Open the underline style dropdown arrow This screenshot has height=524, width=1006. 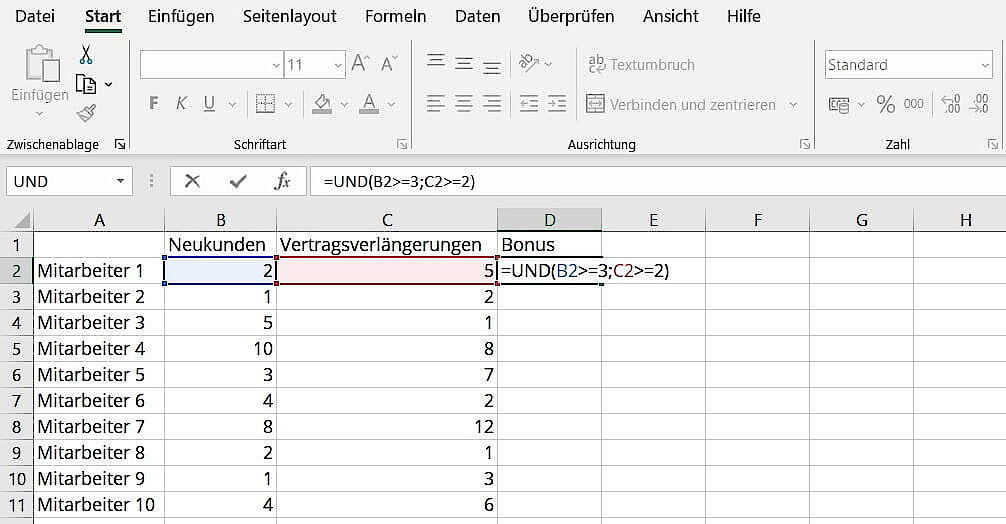point(232,104)
